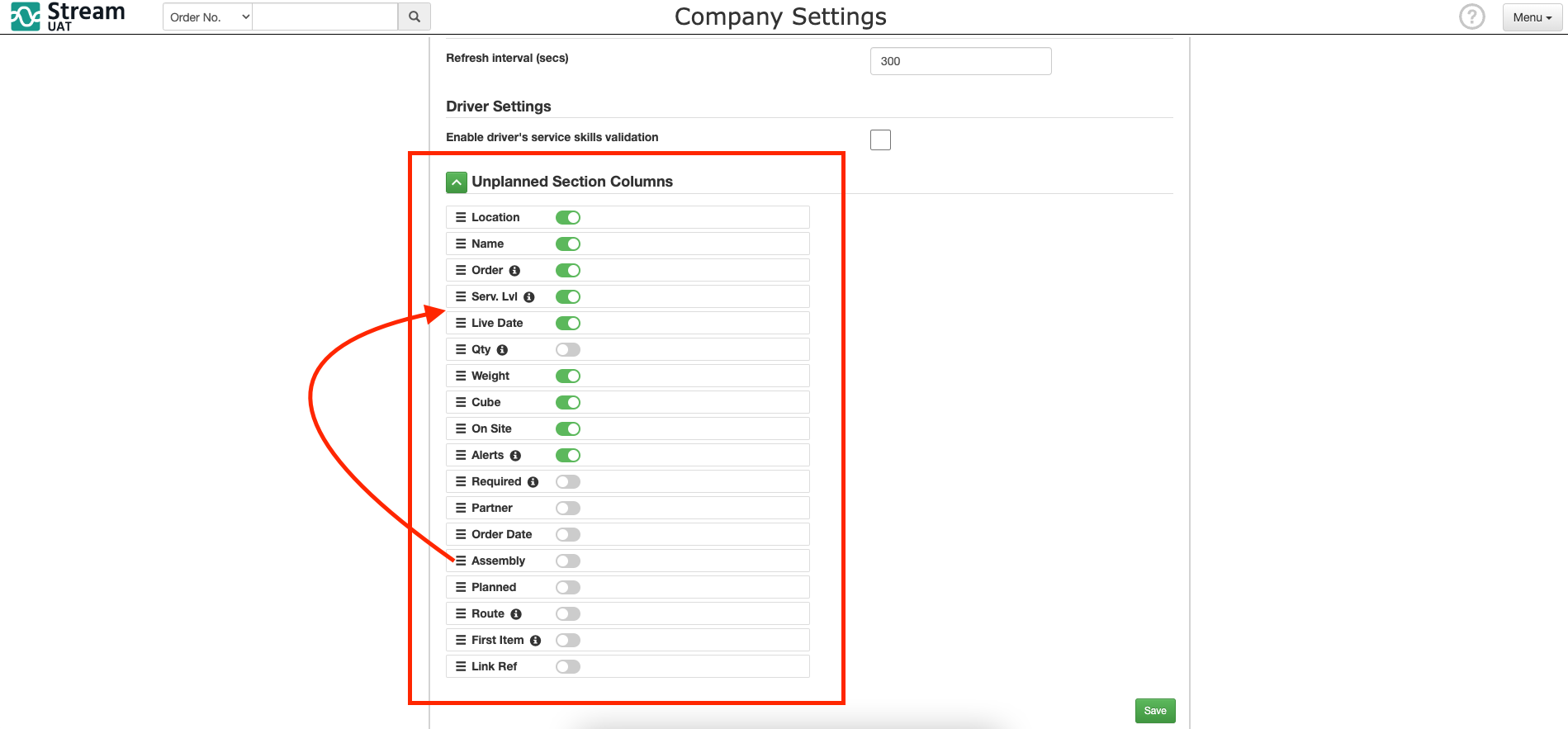This screenshot has width=1568, height=729.
Task: Click the info icon next to Alerts
Action: pos(515,455)
